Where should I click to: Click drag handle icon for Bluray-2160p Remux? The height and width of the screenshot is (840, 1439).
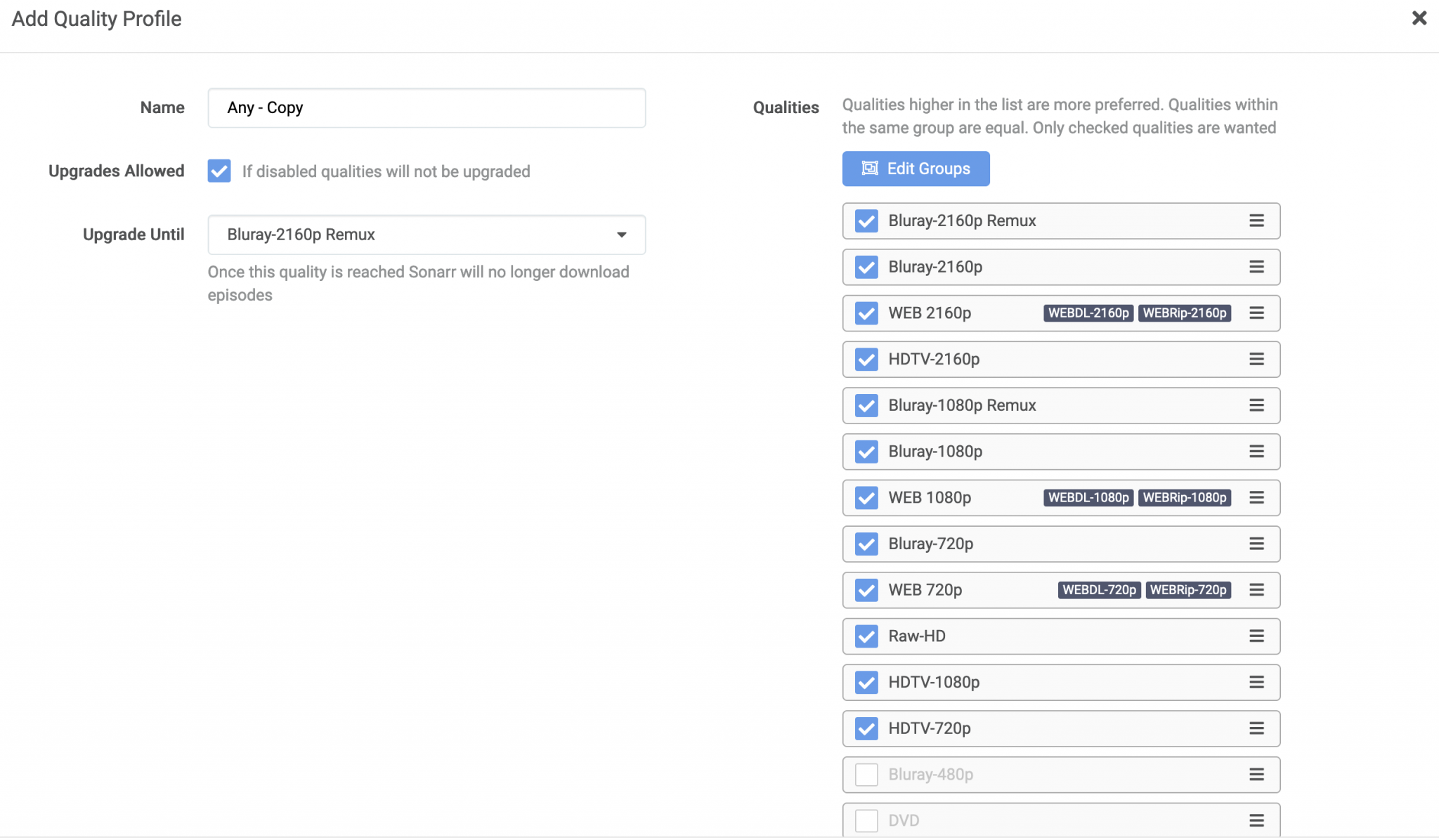[1256, 221]
